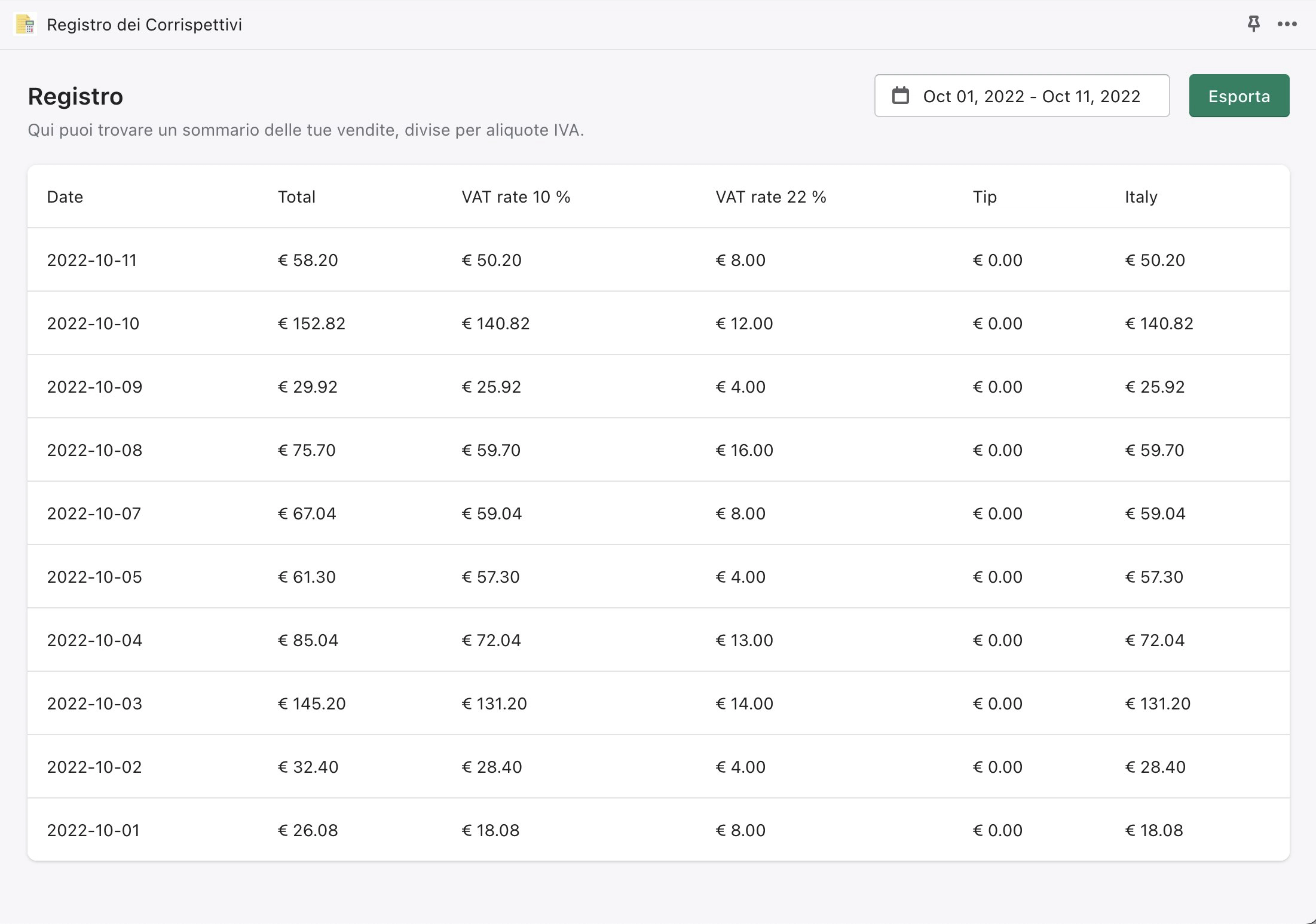Click the Italy column header
Image resolution: width=1316 pixels, height=924 pixels.
pyautogui.click(x=1140, y=197)
